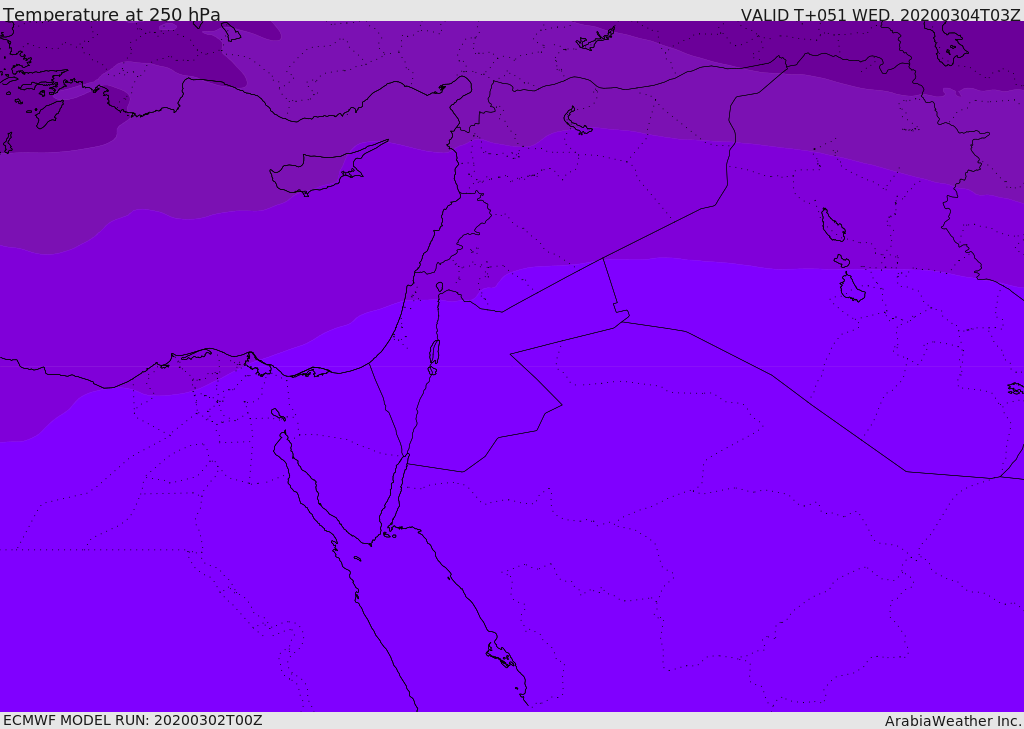The height and width of the screenshot is (729, 1024).
Task: Click the "Temperature at 250 hPa" title
Action: coord(111,15)
